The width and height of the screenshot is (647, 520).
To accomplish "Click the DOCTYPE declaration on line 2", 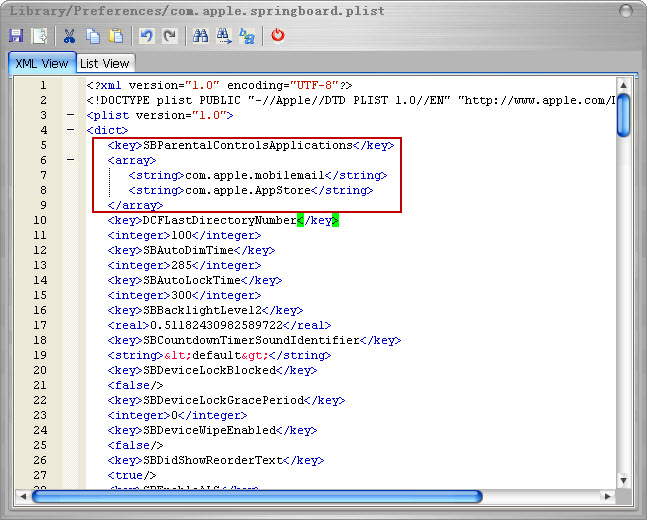I will [351, 100].
